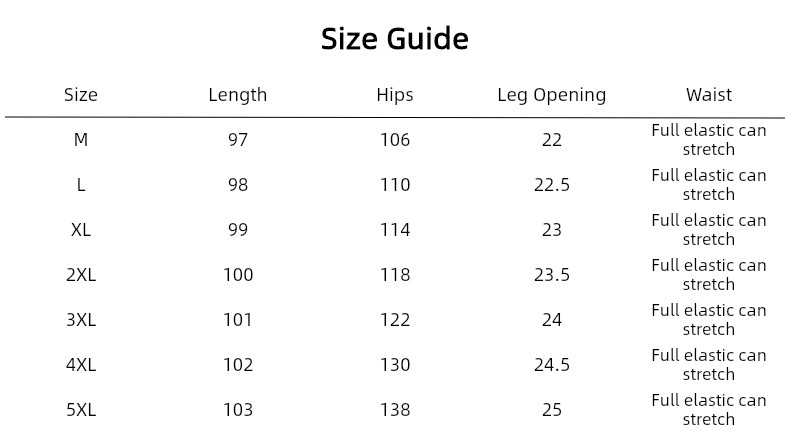Click the leg opening value 23.5

pyautogui.click(x=552, y=275)
